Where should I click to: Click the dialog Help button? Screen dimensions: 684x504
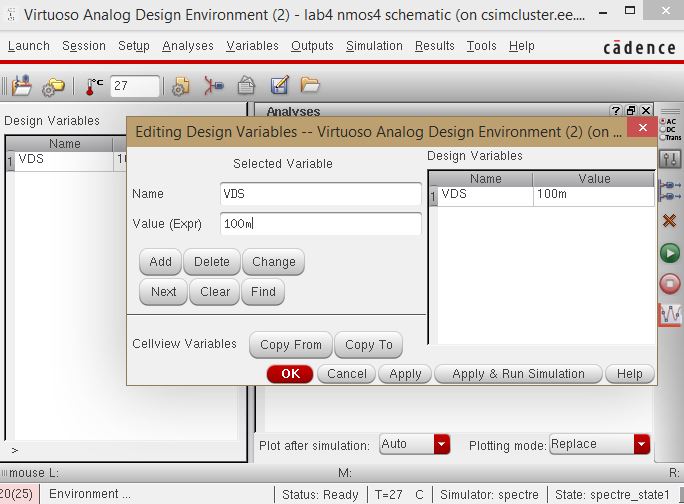click(x=630, y=374)
